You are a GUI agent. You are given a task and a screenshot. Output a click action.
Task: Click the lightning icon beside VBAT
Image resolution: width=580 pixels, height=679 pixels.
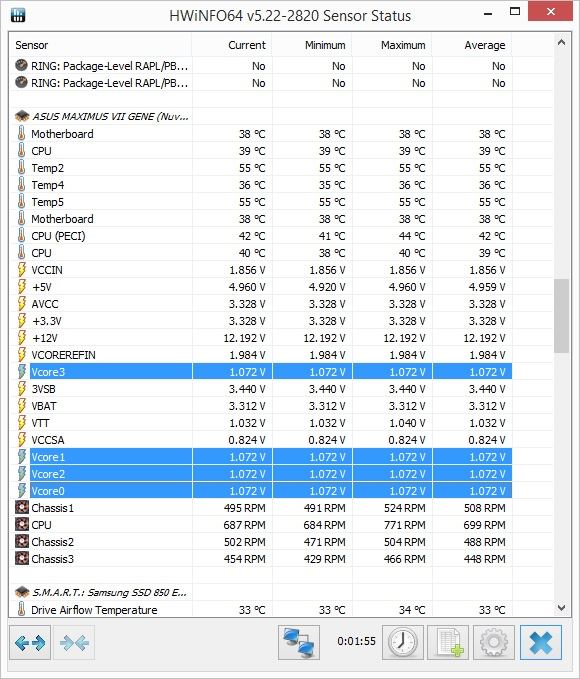(x=22, y=406)
